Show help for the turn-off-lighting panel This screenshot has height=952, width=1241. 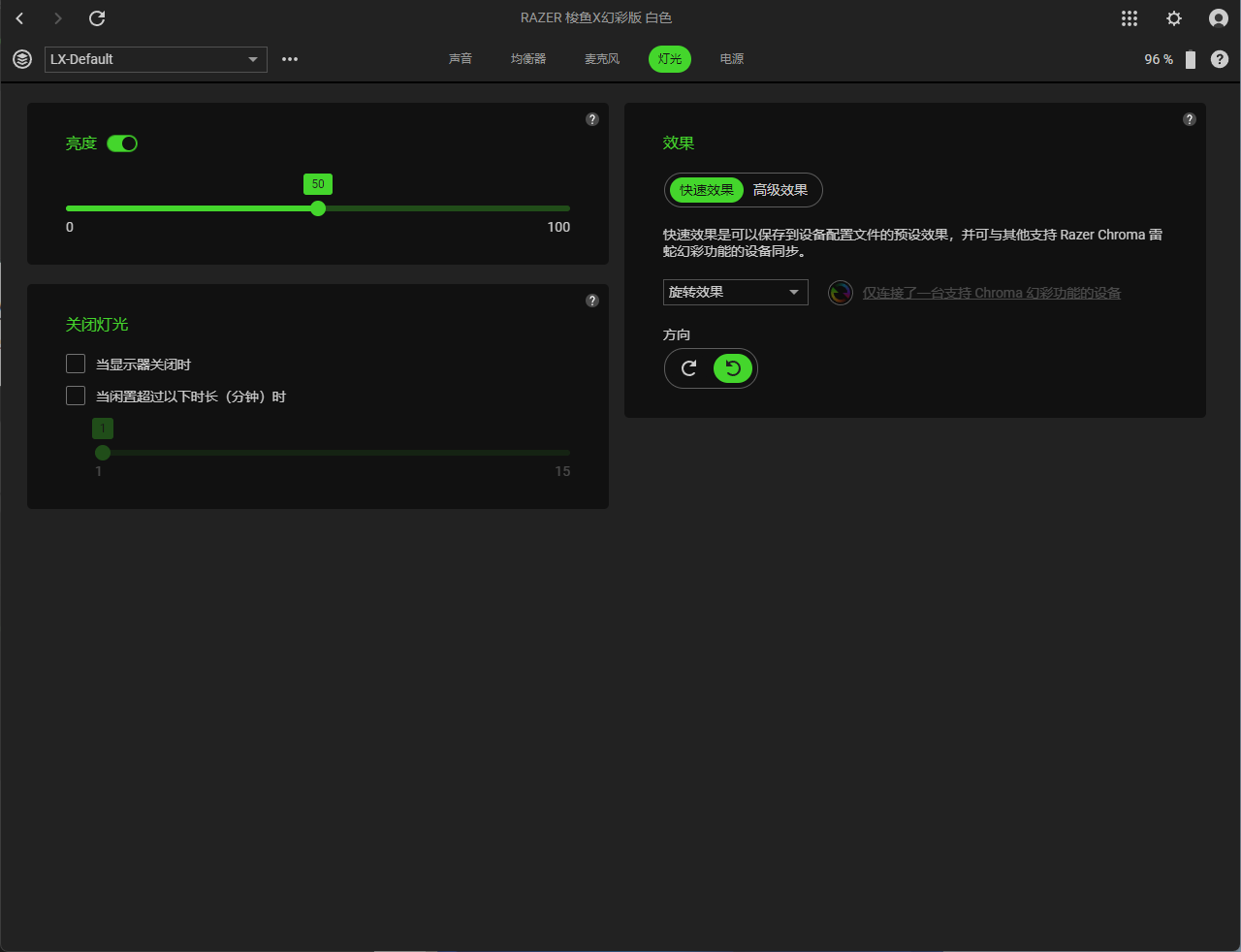[x=592, y=301]
